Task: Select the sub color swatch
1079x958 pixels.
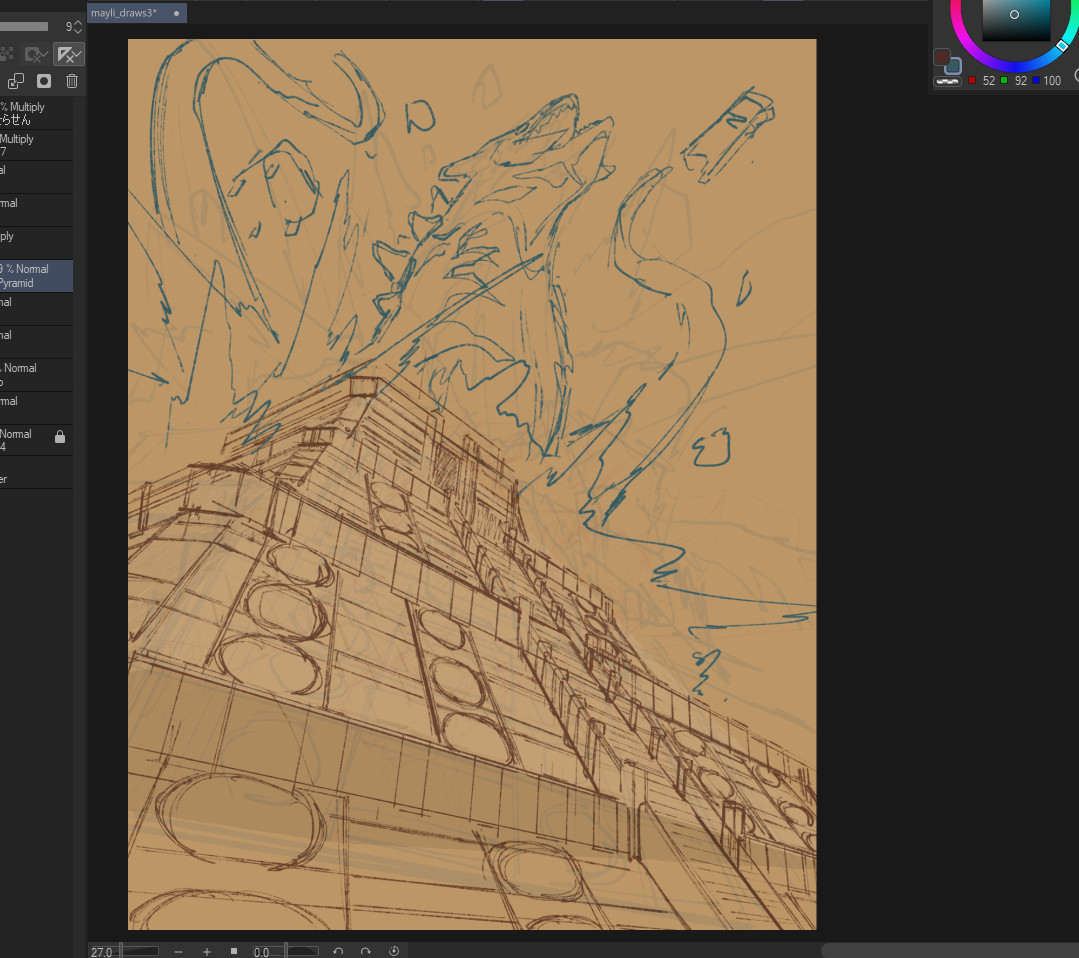Action: click(x=954, y=67)
